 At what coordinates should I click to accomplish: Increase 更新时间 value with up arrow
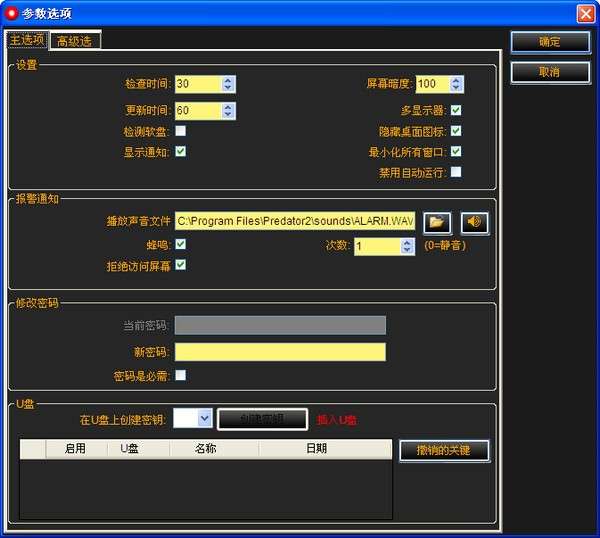click(x=228, y=107)
